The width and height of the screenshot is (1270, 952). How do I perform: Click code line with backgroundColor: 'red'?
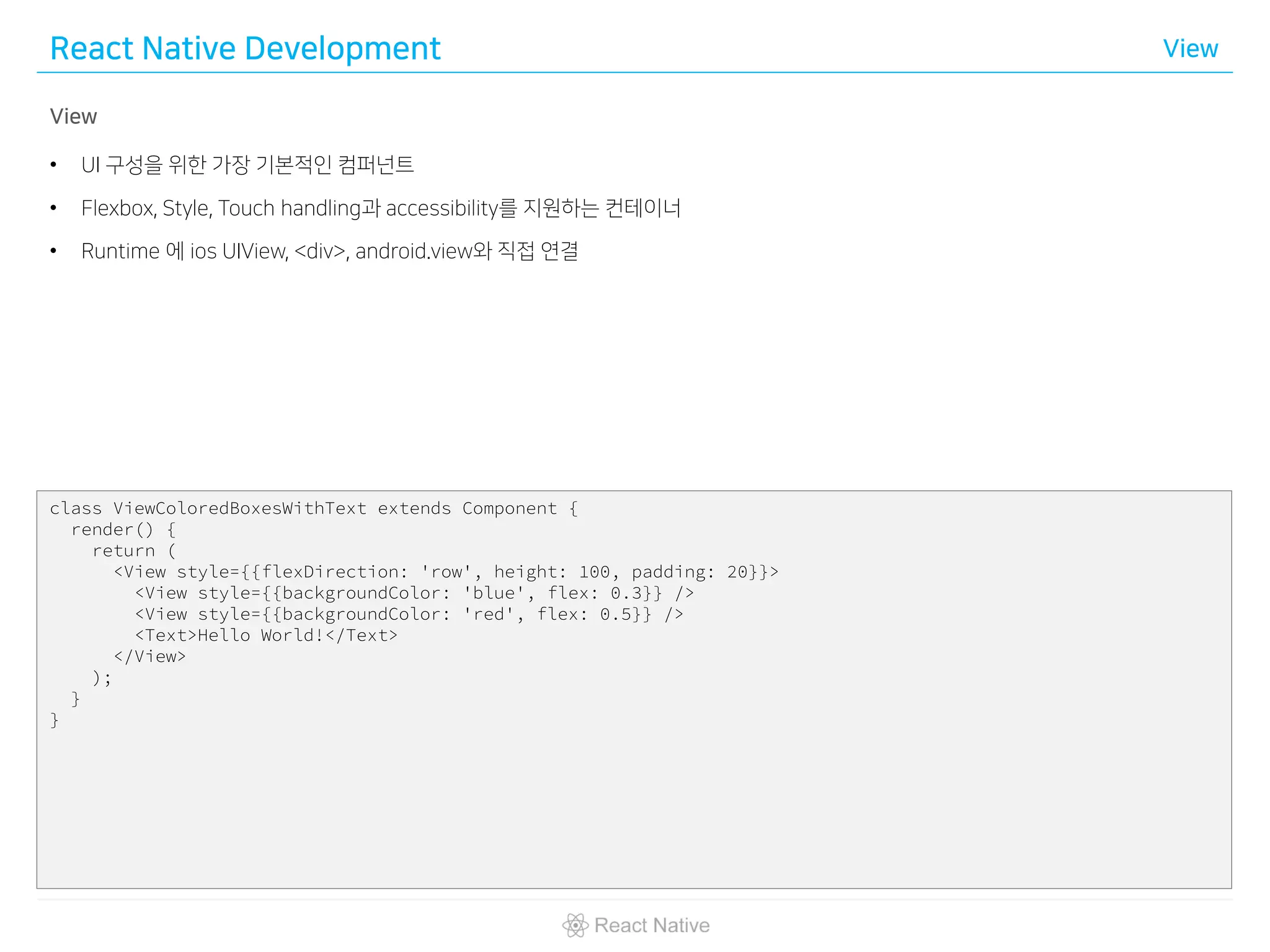tap(409, 614)
